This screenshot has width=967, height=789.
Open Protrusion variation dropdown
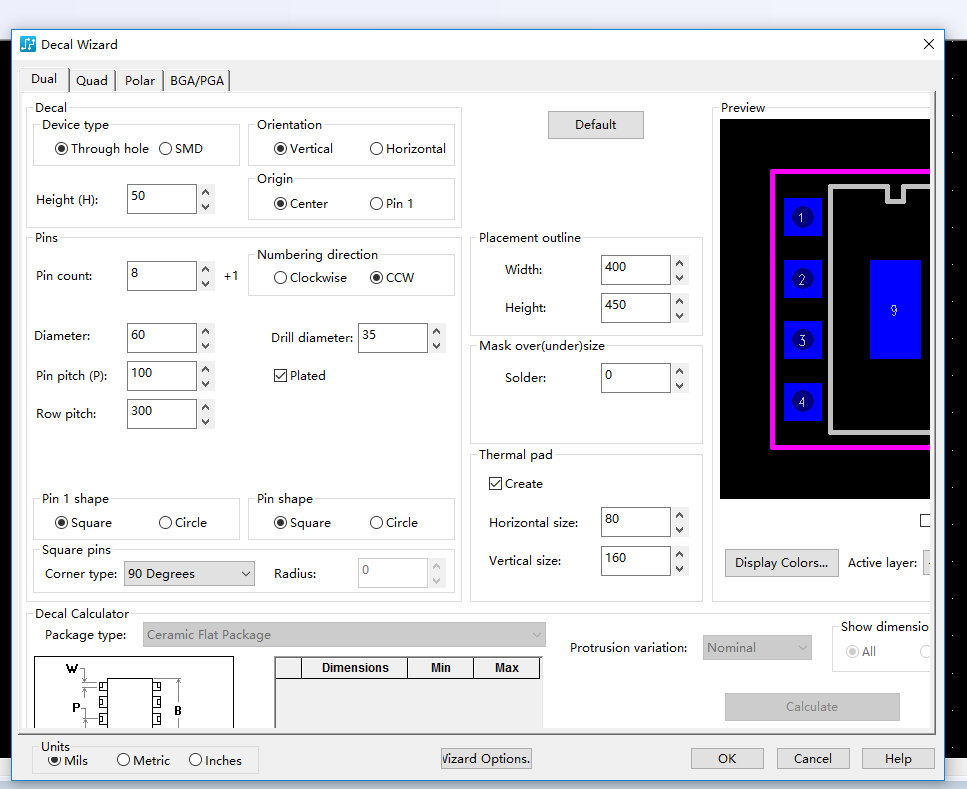(757, 648)
